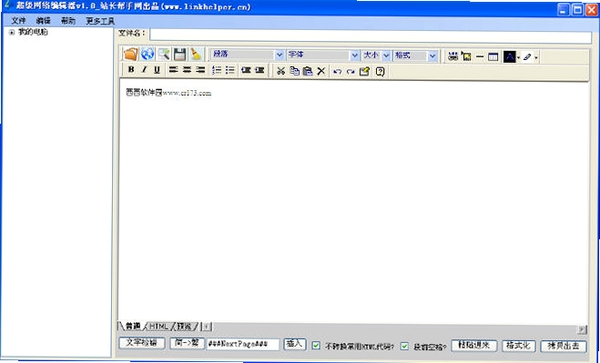Toggle underline with the U icon
The height and width of the screenshot is (363, 600).
tap(157, 70)
